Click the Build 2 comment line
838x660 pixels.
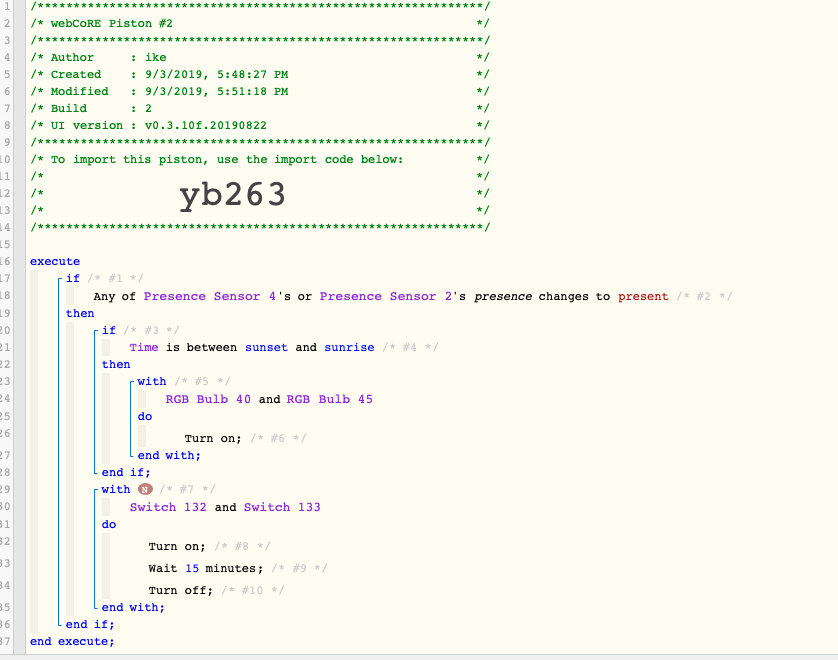coord(260,108)
